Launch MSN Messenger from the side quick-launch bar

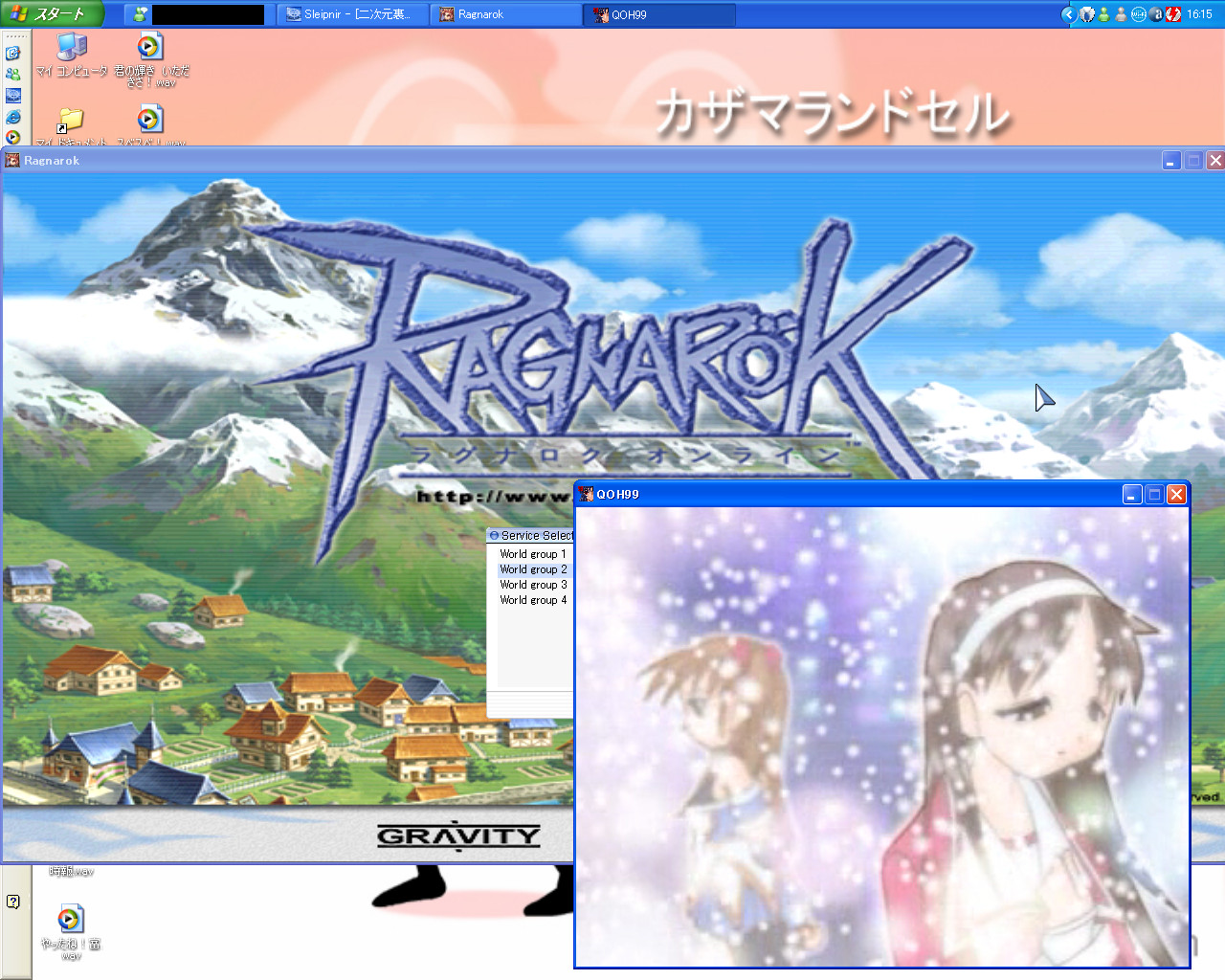pyautogui.click(x=13, y=75)
